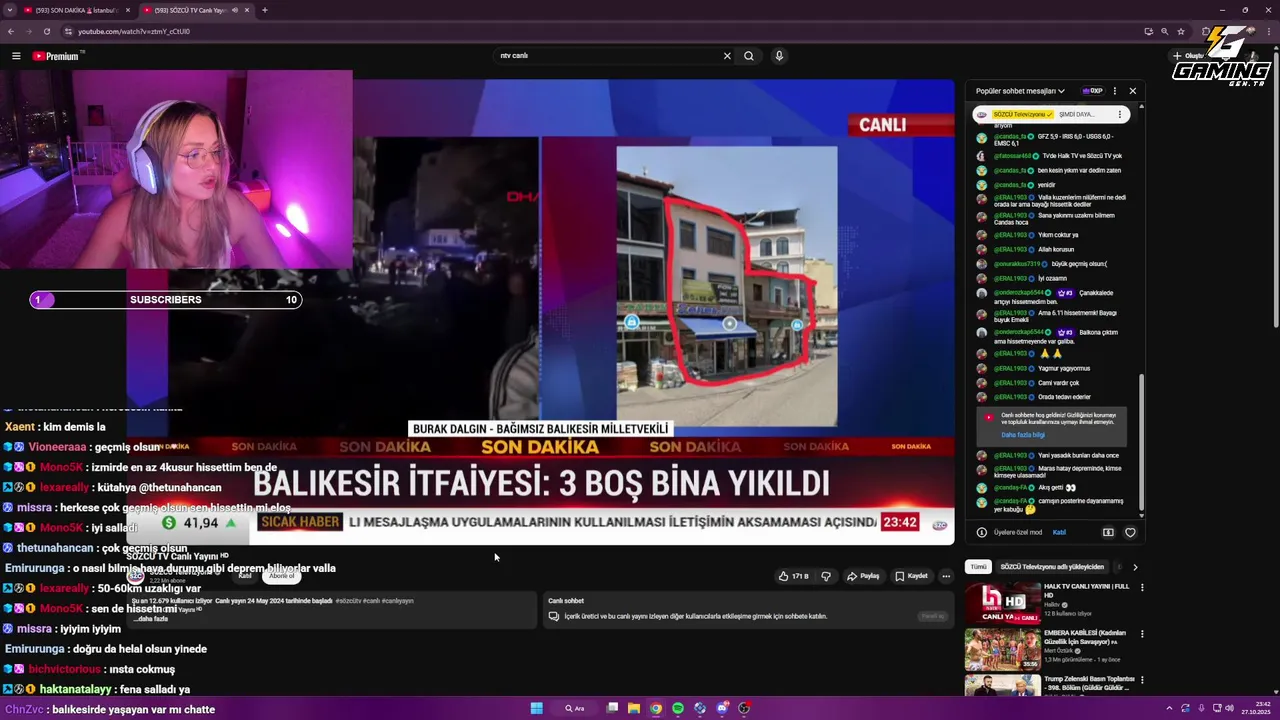
Task: Open the #sözcütv hashtag link
Action: pyautogui.click(x=347, y=601)
